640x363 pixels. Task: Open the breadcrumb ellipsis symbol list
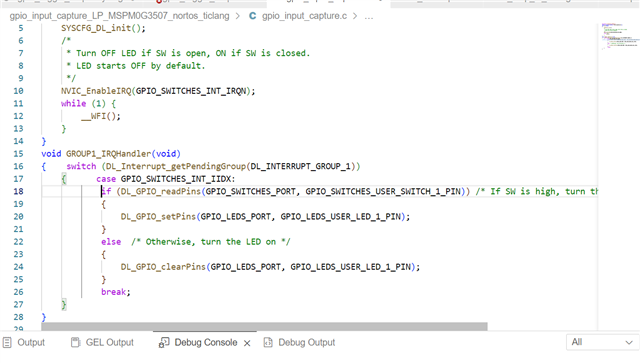369,16
